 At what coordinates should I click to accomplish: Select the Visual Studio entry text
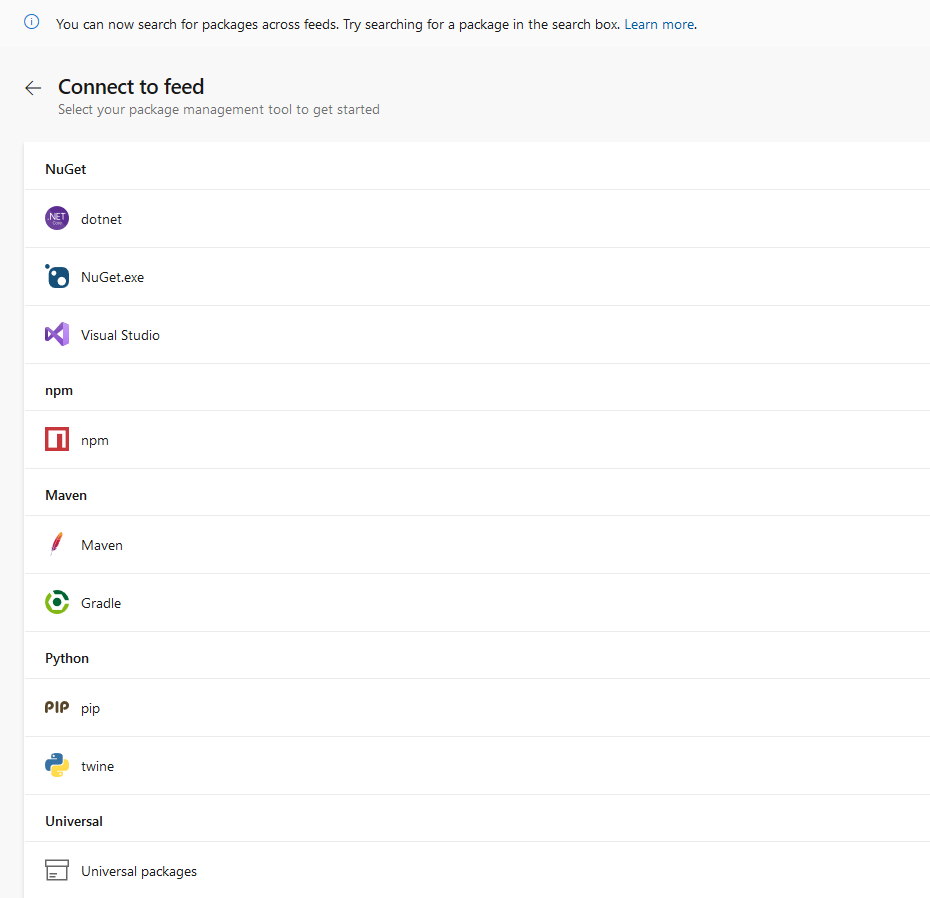pyautogui.click(x=120, y=335)
